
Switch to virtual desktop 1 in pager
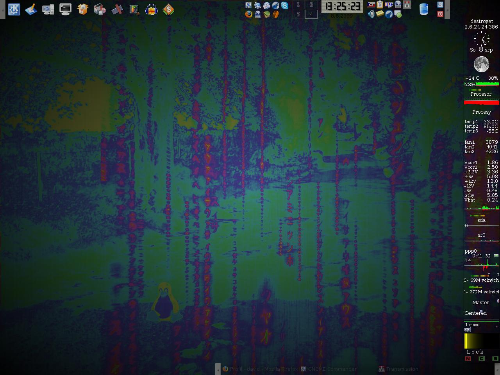(x=298, y=5)
